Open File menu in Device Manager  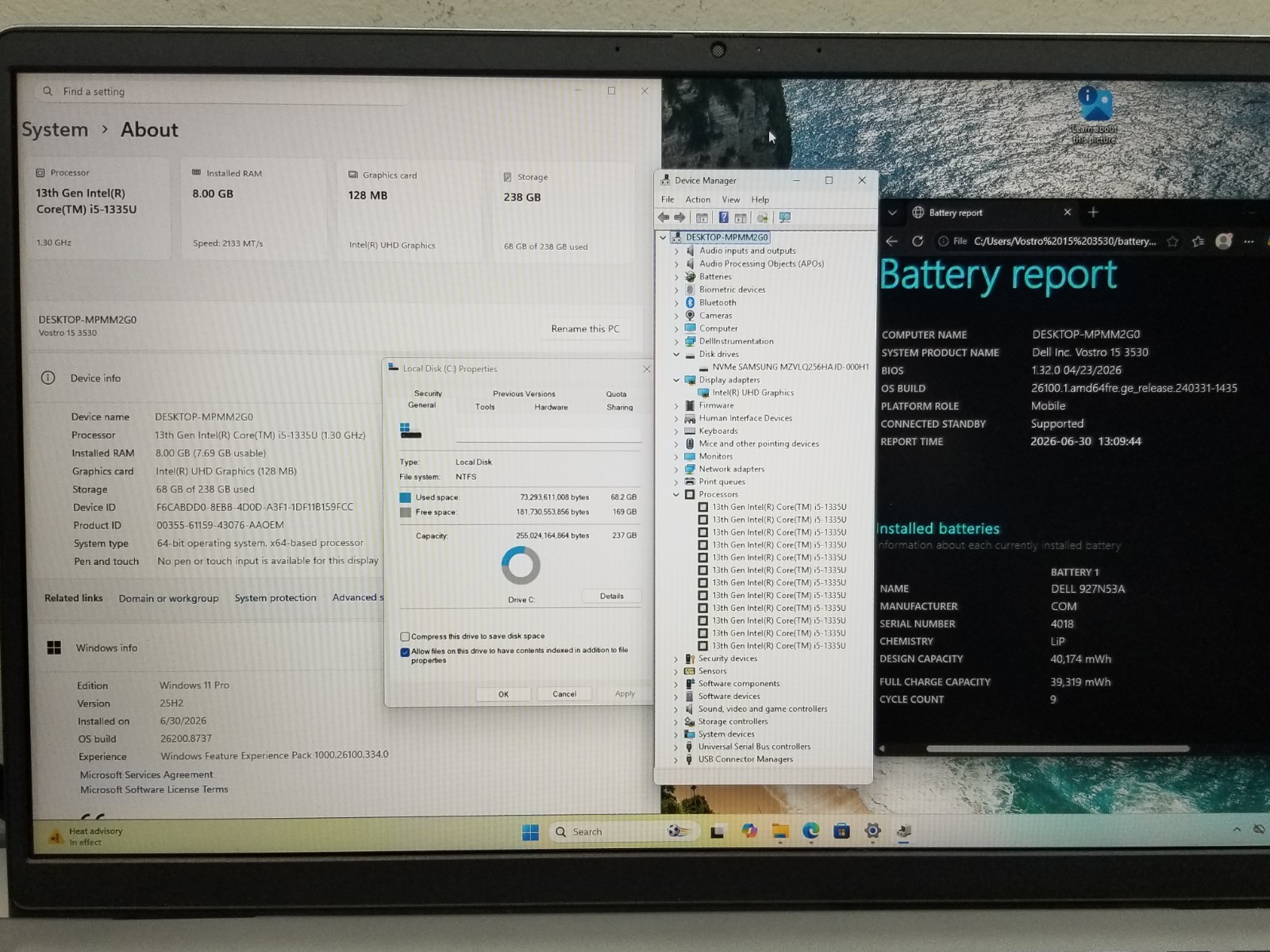(668, 200)
